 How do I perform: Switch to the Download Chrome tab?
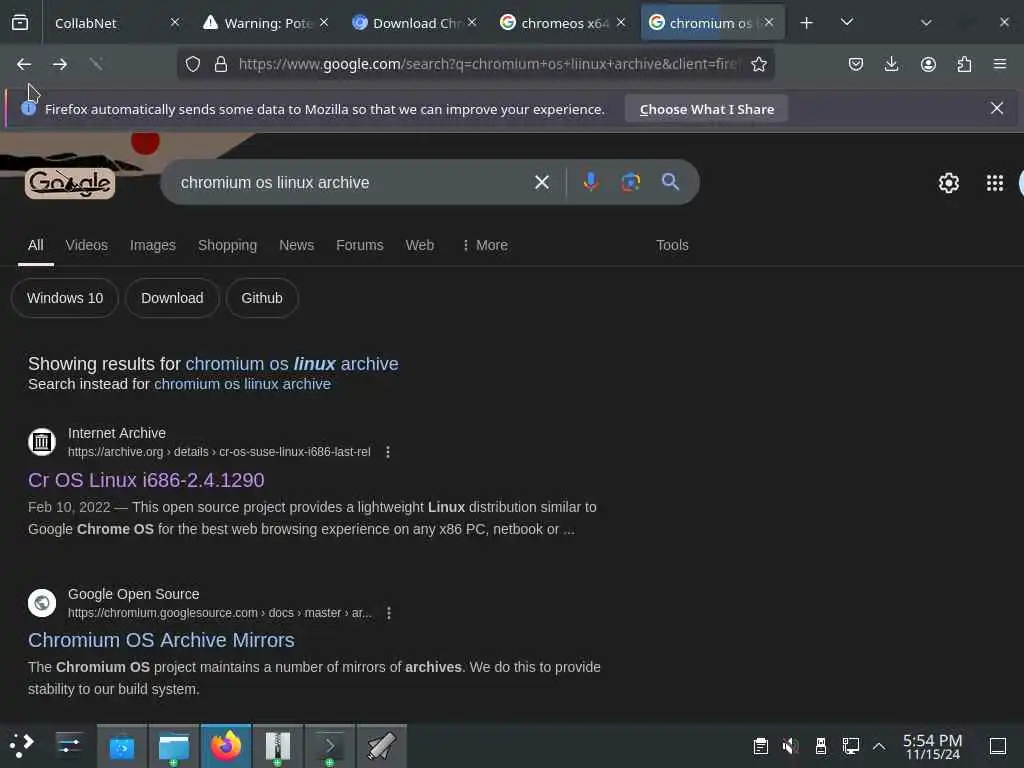pyautogui.click(x=414, y=23)
